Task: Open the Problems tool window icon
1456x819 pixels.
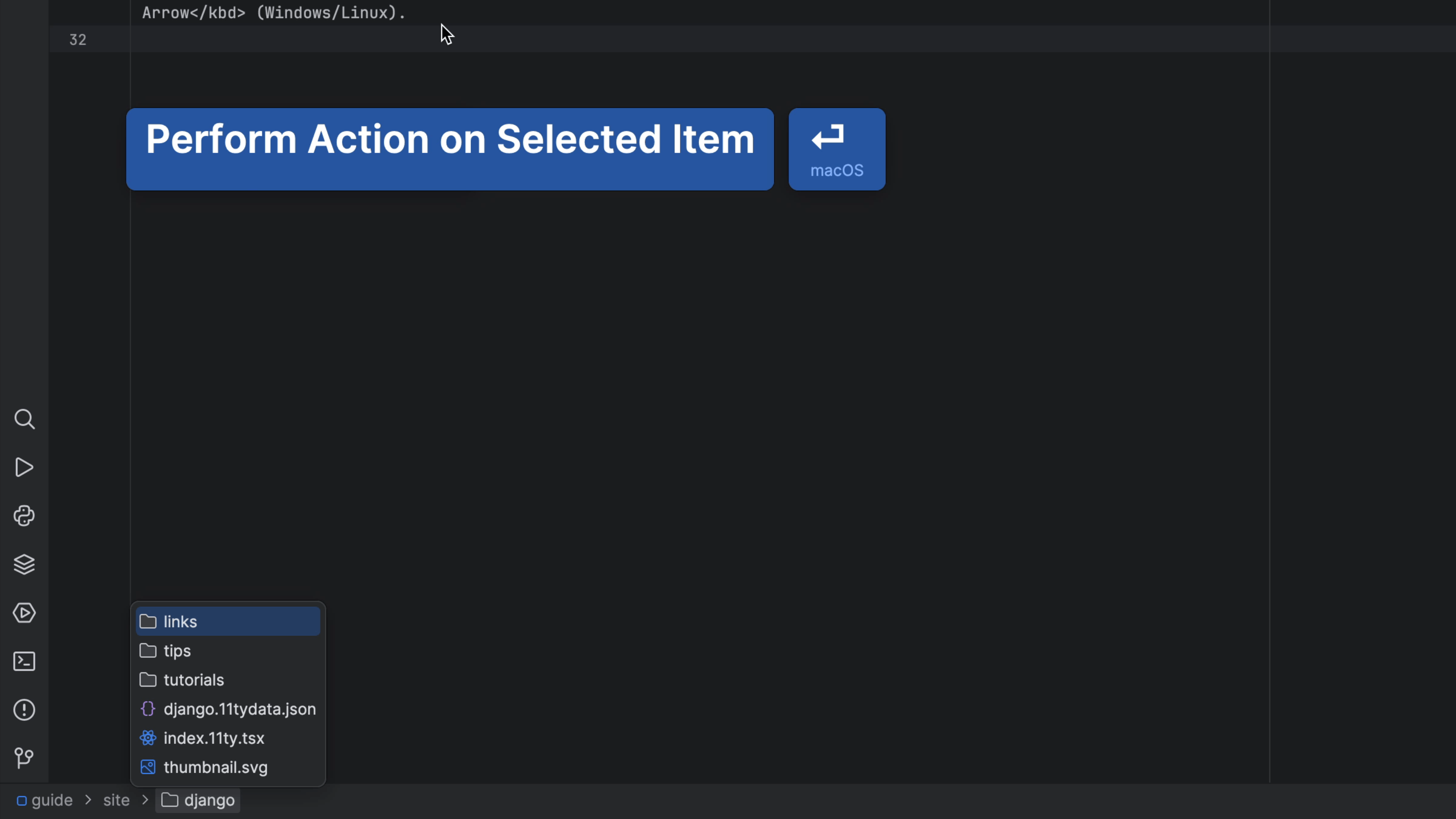Action: point(24,710)
